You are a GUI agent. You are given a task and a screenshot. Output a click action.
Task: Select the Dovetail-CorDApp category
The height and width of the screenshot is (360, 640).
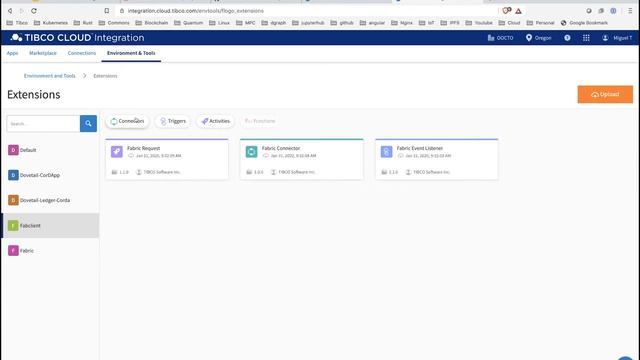pyautogui.click(x=50, y=175)
